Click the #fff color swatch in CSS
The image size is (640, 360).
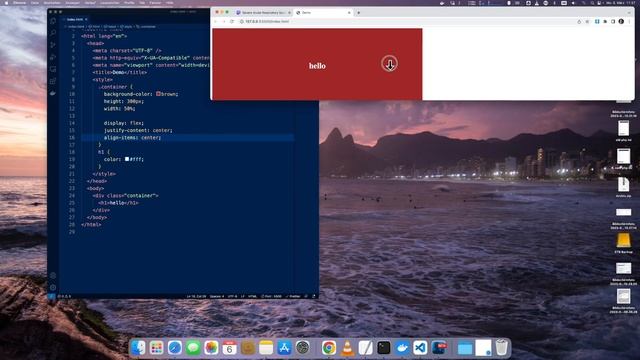click(x=127, y=159)
